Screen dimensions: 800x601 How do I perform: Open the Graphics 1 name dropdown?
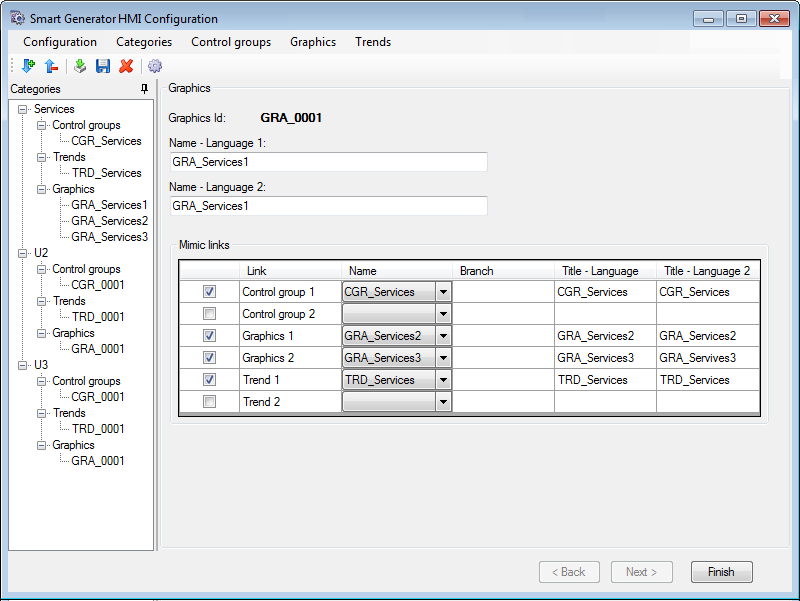click(x=443, y=336)
